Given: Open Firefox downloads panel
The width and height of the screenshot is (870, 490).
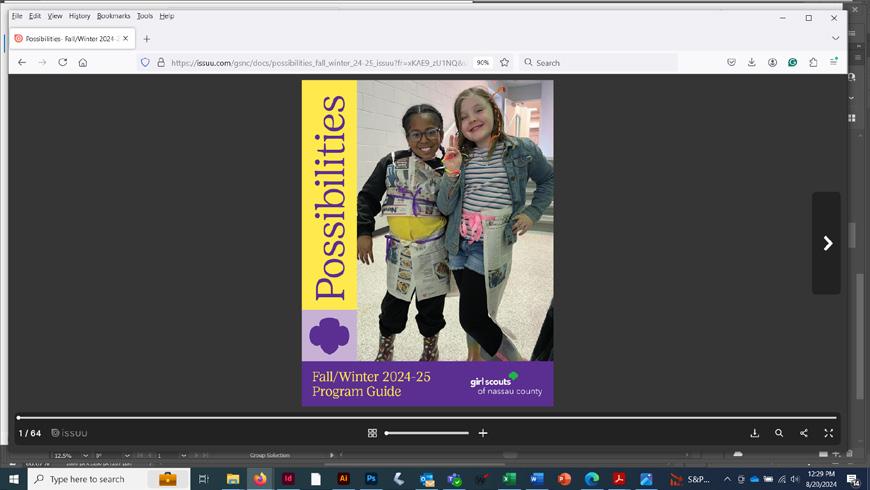Looking at the screenshot, I should (x=751, y=62).
